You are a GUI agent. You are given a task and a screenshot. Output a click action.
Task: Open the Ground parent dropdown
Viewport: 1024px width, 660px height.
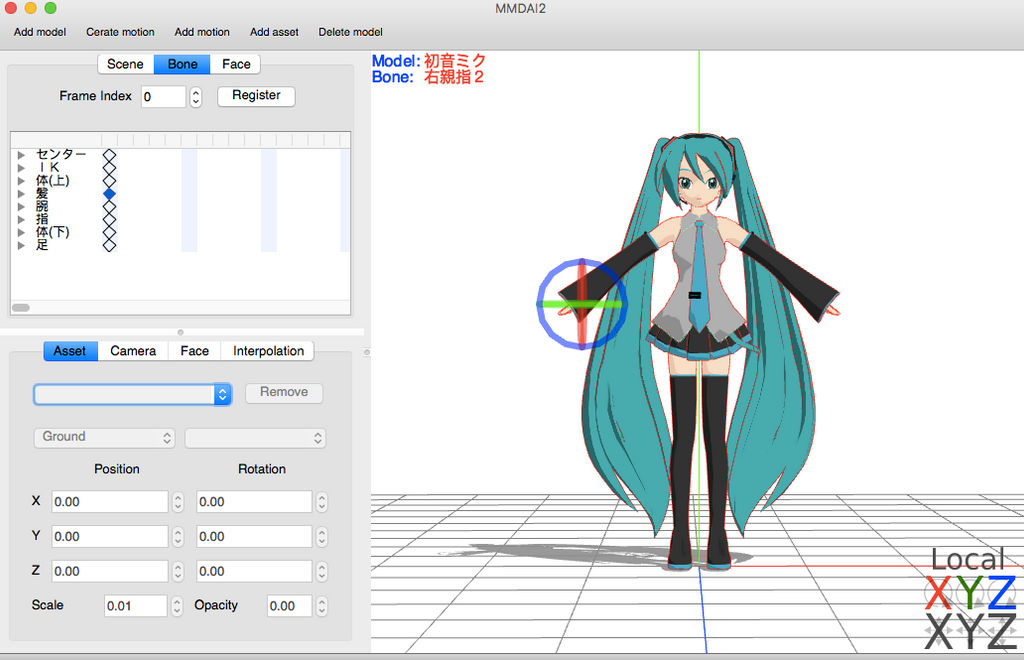point(104,437)
